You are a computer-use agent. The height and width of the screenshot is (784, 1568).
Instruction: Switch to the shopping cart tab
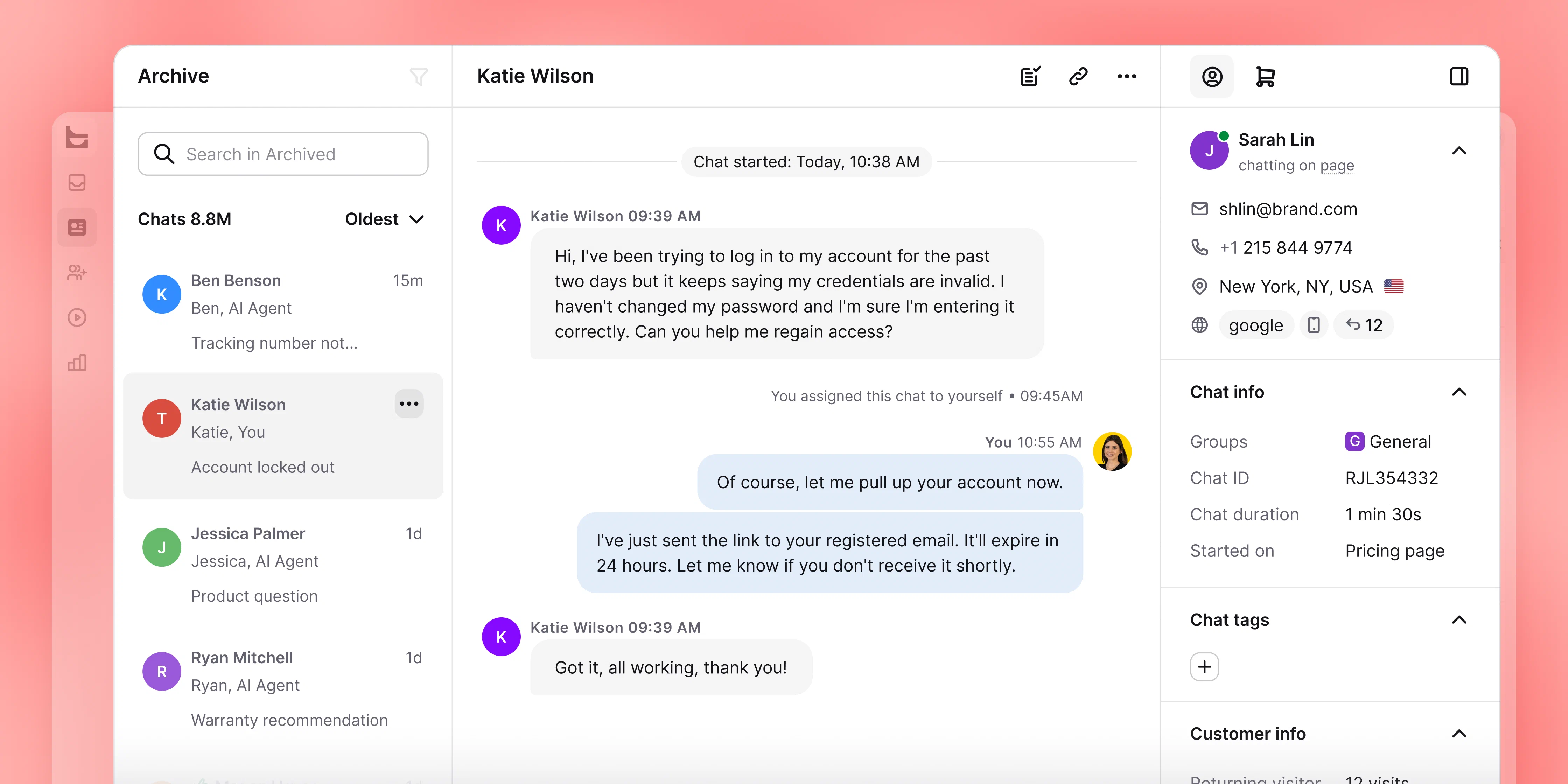(1266, 77)
